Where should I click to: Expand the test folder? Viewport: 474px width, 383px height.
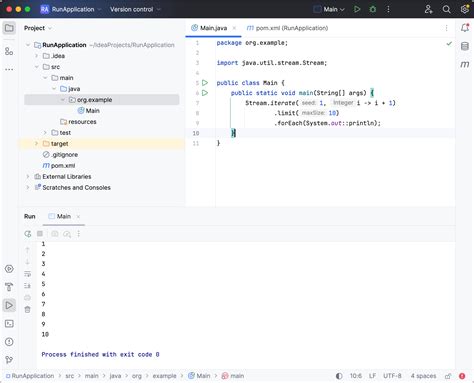45,133
